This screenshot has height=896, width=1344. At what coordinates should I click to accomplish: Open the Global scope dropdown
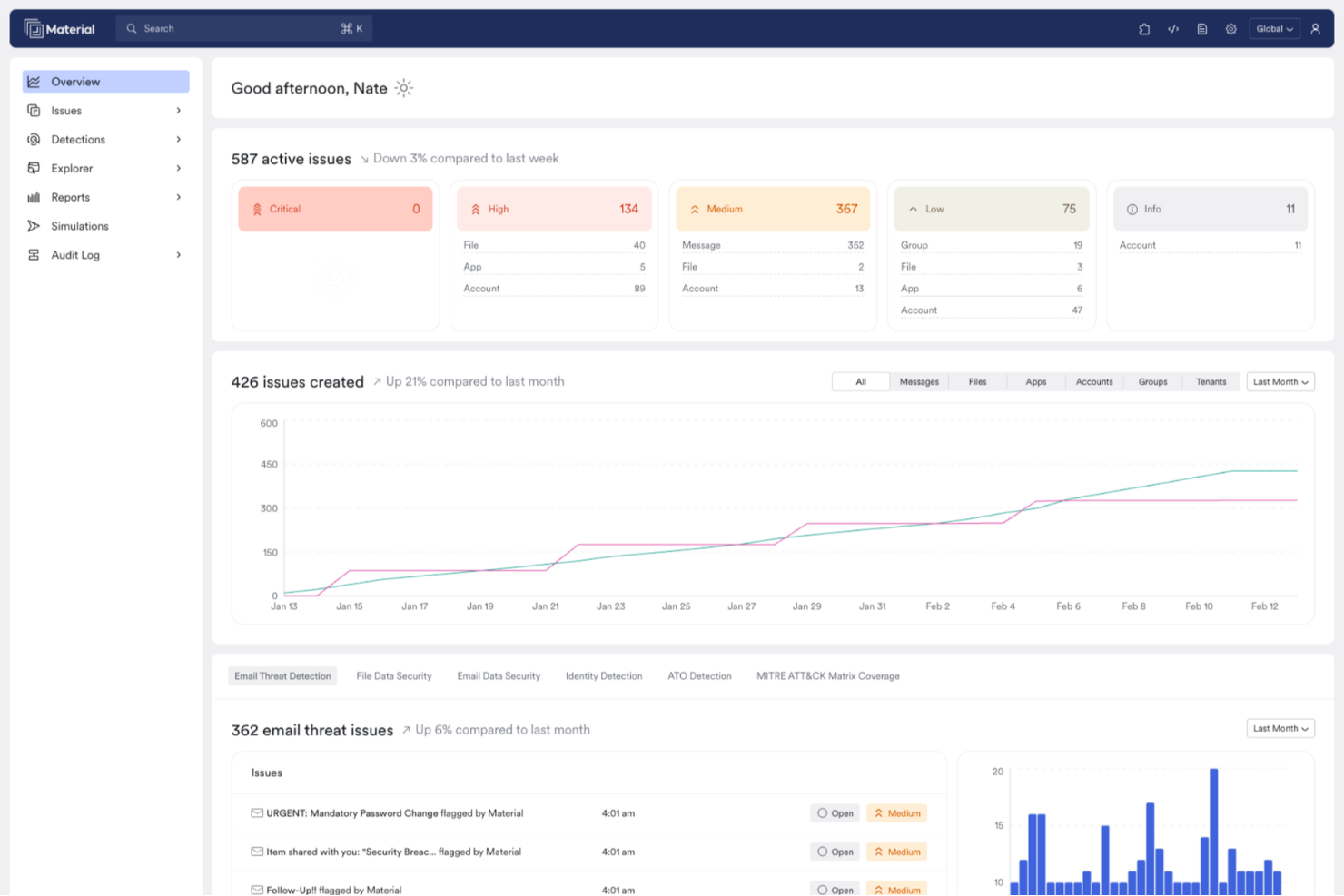(x=1273, y=28)
